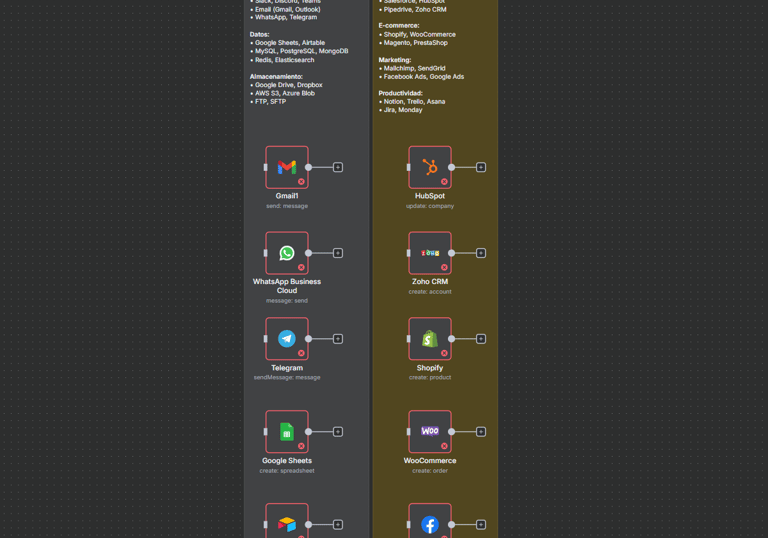Select the Gmail1 node
This screenshot has height=538, width=768.
[x=287, y=168]
